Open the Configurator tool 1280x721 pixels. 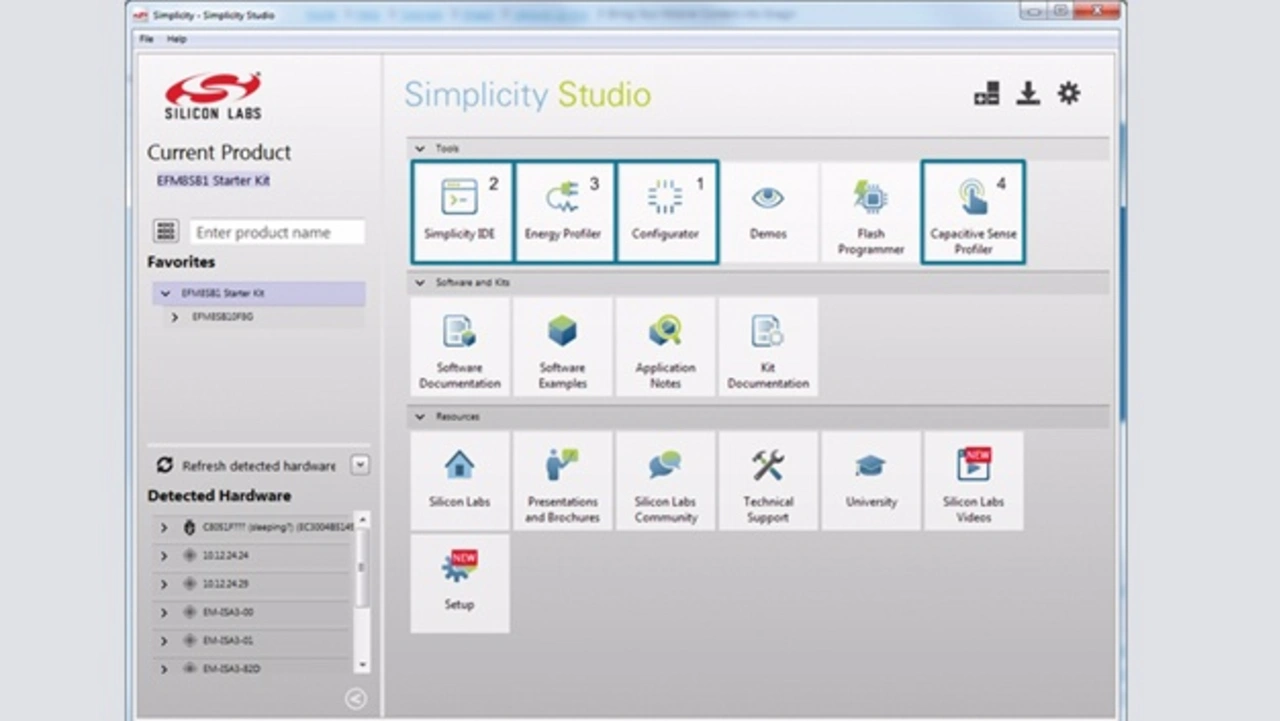coord(666,212)
